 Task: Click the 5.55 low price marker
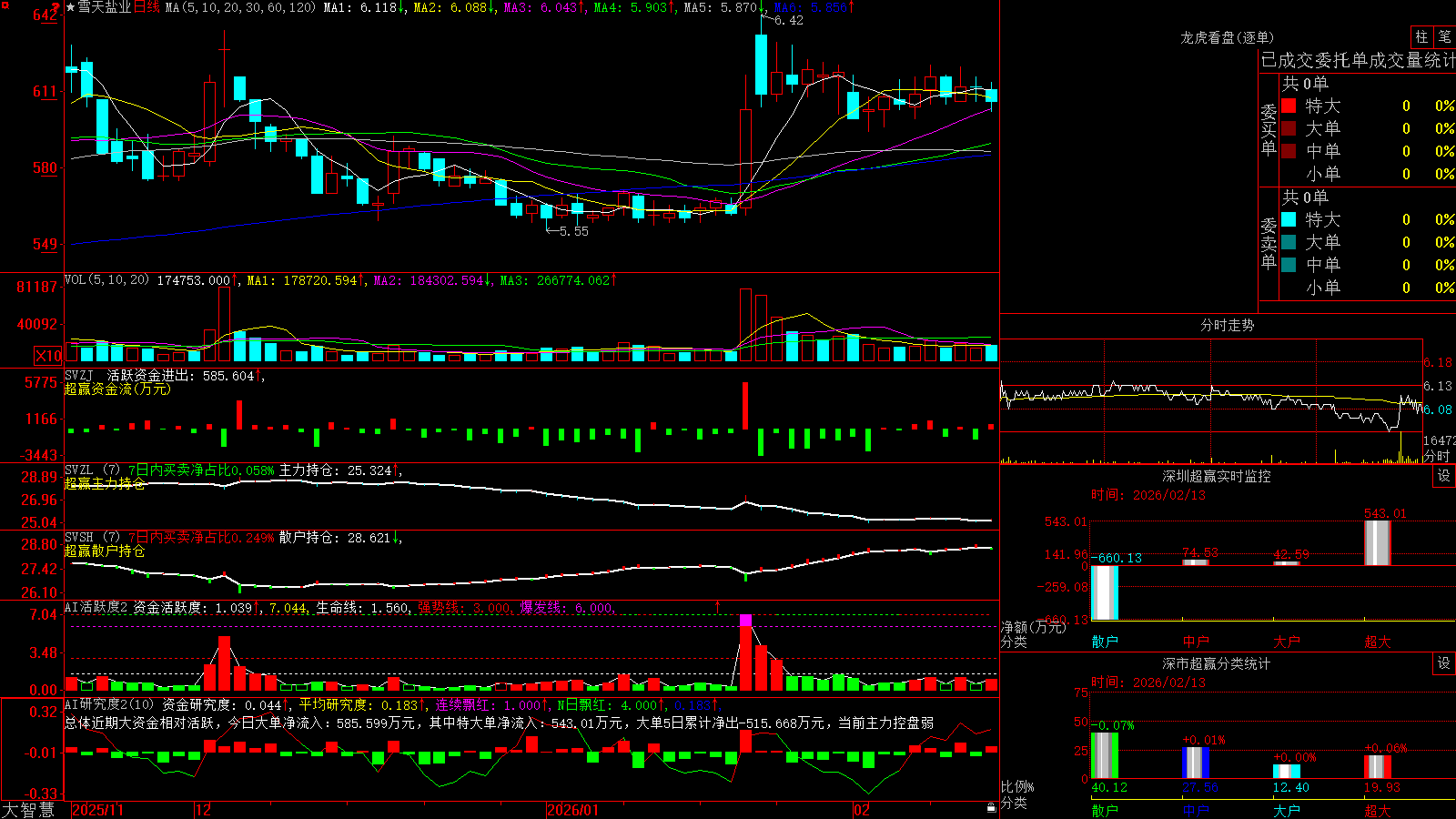(x=573, y=231)
